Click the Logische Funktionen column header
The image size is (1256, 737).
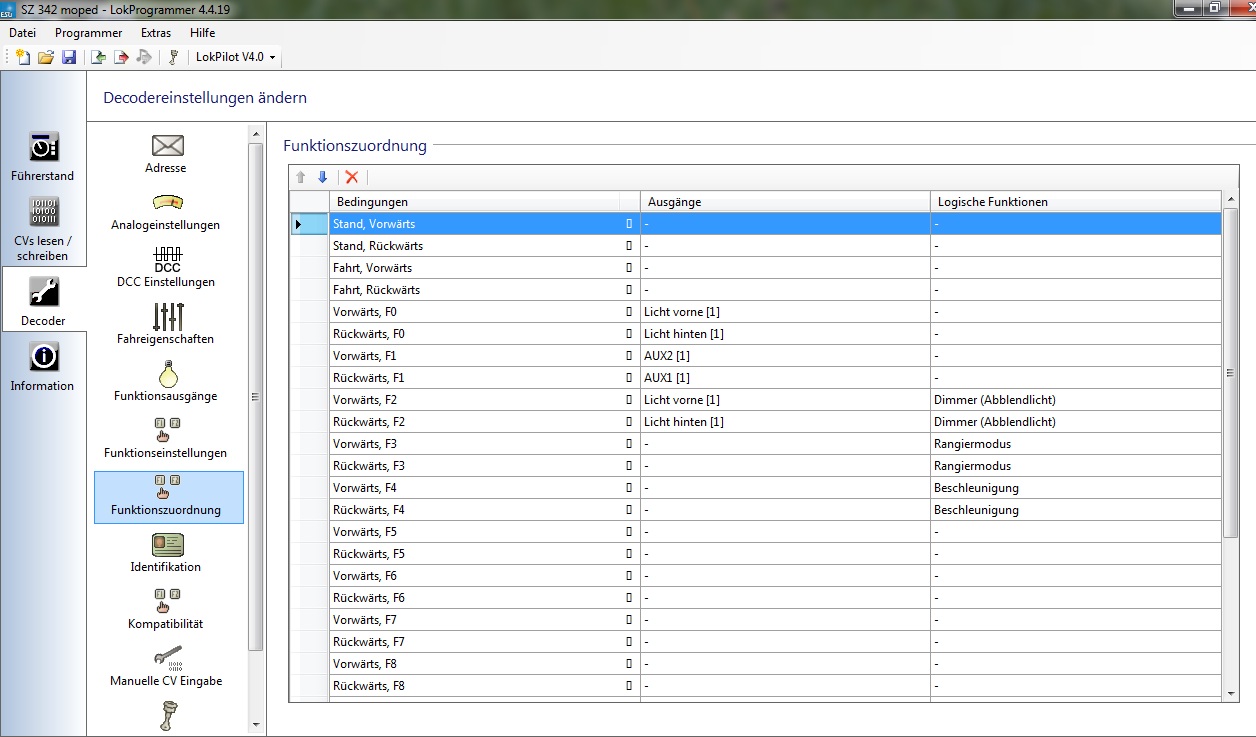point(1075,202)
